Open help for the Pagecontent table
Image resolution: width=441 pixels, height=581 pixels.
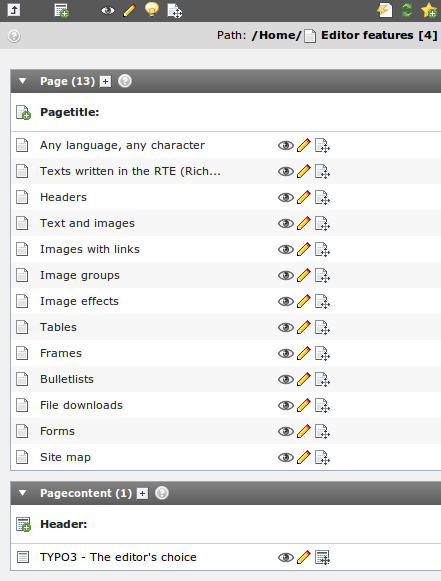(x=162, y=493)
